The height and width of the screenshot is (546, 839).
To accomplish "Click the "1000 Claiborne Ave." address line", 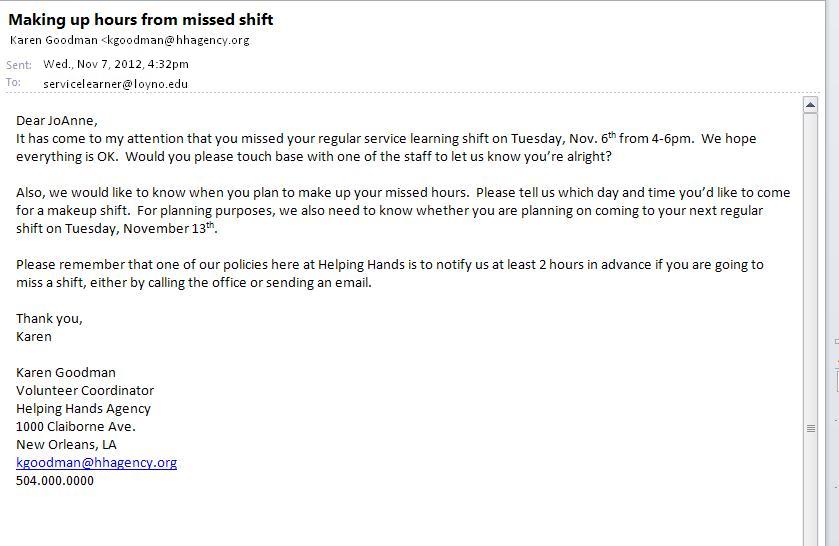I will [76, 426].
